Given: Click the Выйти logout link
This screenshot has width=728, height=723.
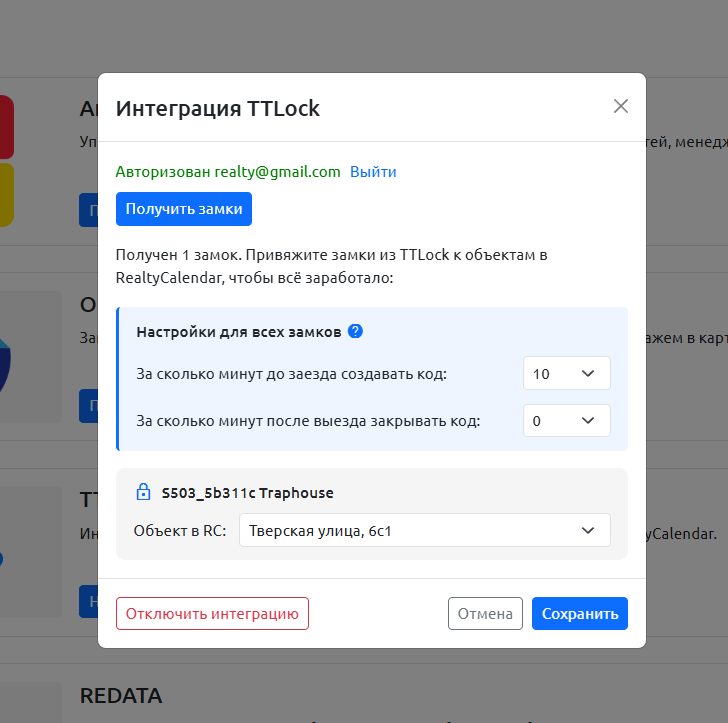Looking at the screenshot, I should pyautogui.click(x=373, y=172).
